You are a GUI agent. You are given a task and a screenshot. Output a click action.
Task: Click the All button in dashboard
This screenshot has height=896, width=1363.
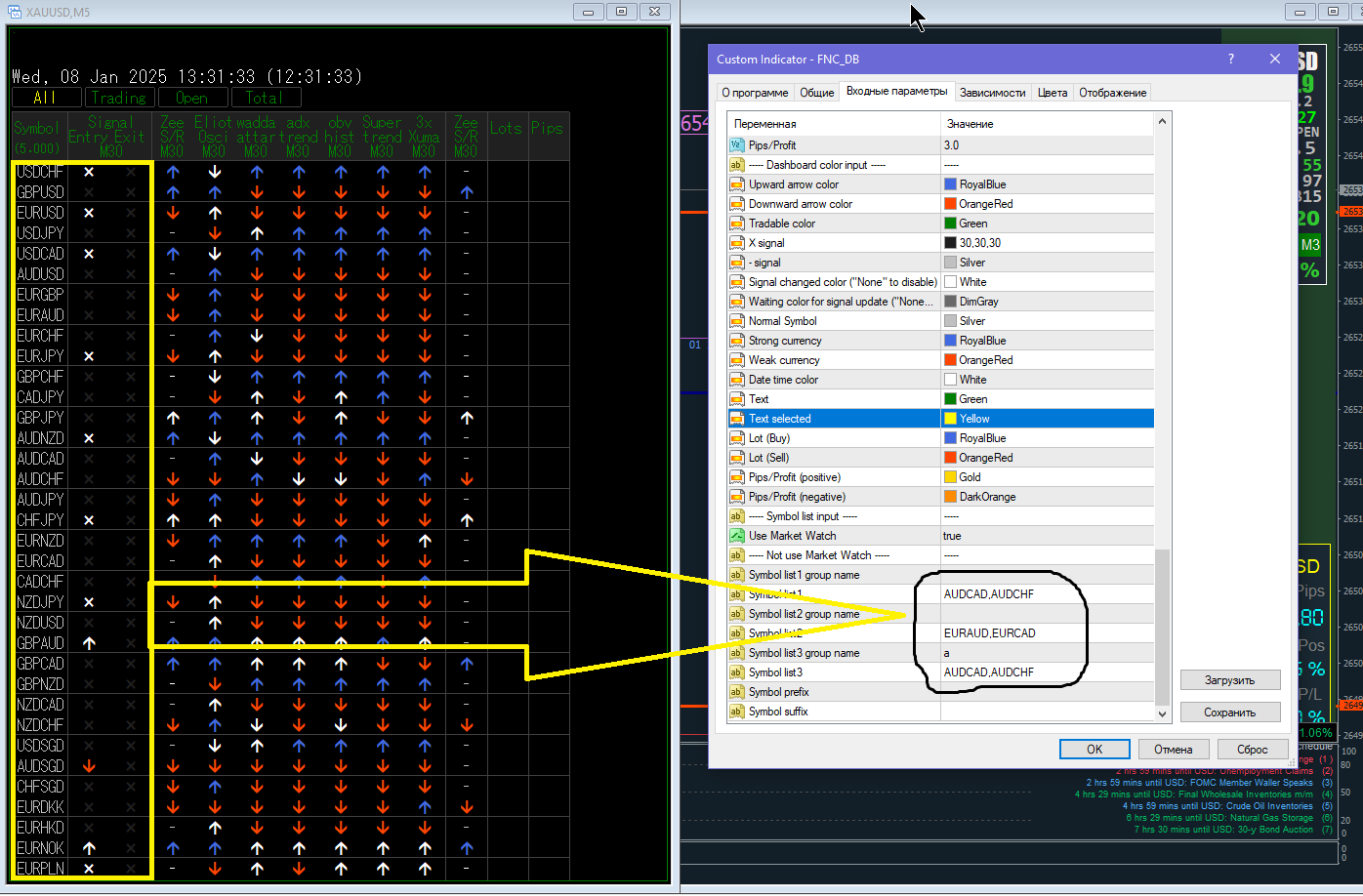pyautogui.click(x=46, y=98)
